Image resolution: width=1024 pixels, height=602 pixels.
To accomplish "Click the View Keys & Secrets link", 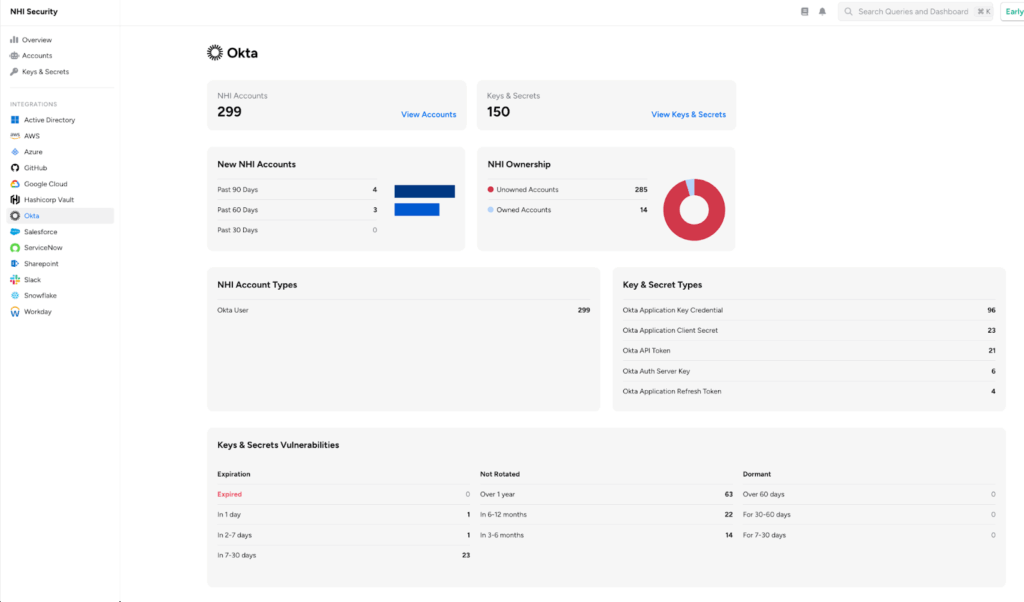I will 688,115.
